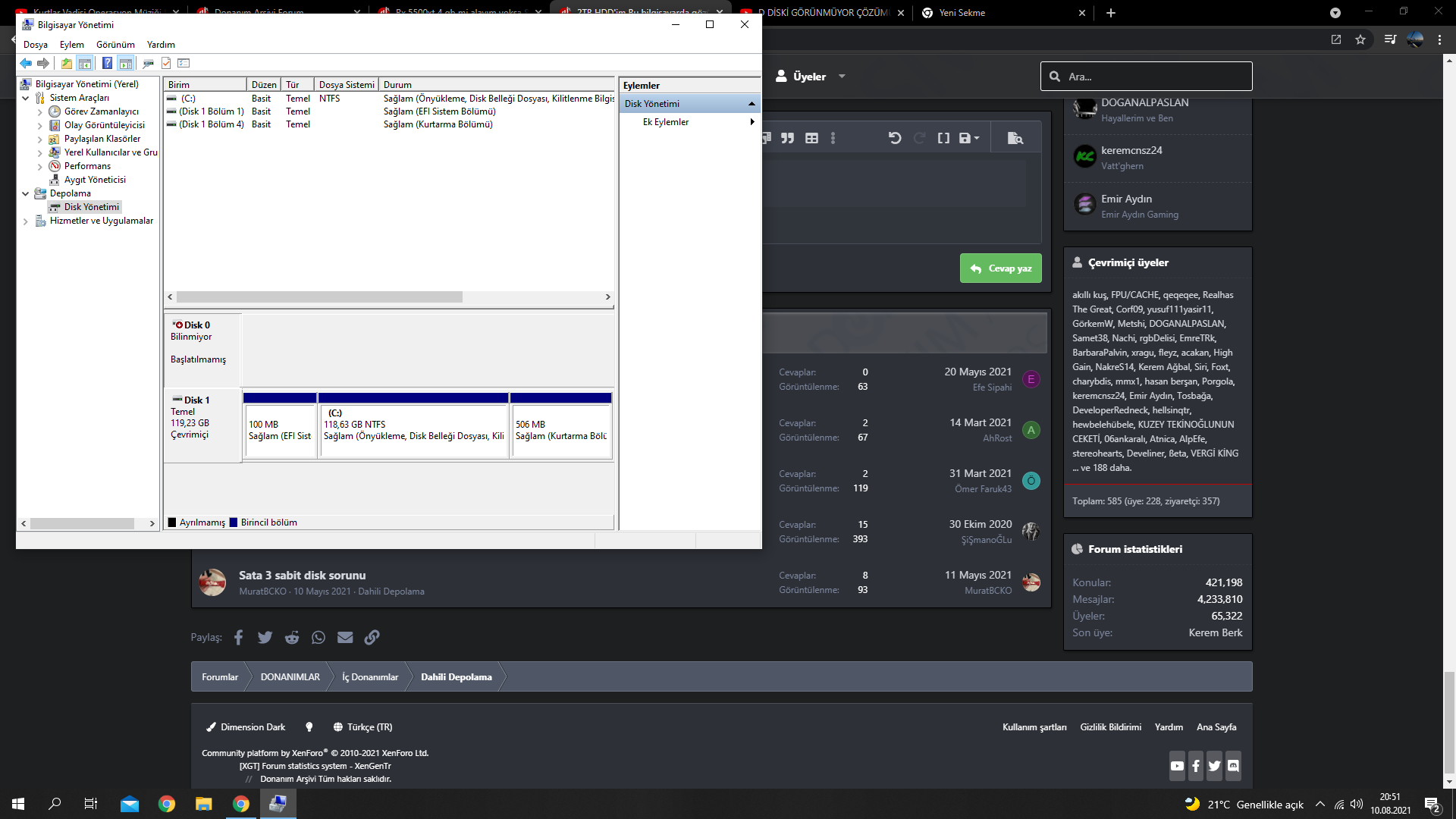Select (C:) 118,63 GB NTFS partition block
The width and height of the screenshot is (1456, 819).
pos(413,429)
